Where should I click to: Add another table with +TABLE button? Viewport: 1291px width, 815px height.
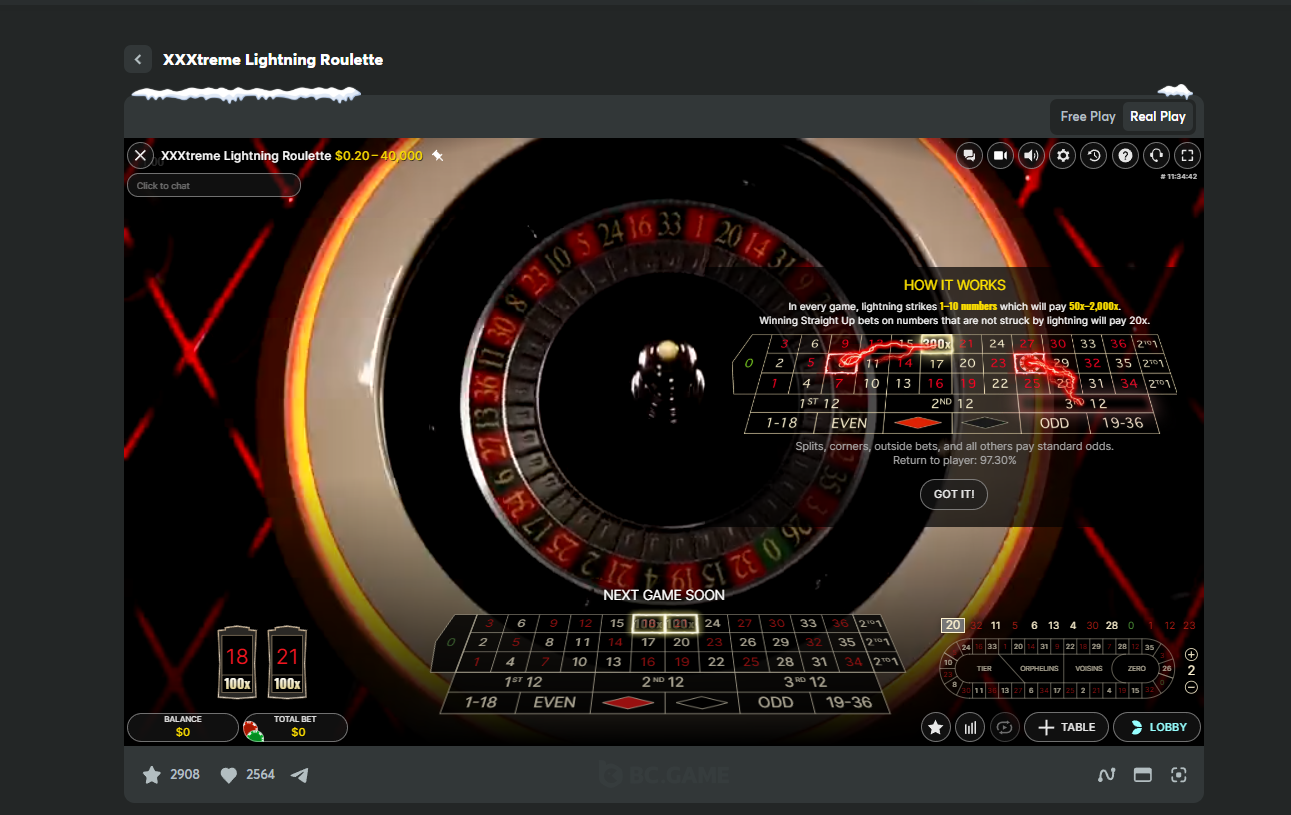click(1066, 727)
